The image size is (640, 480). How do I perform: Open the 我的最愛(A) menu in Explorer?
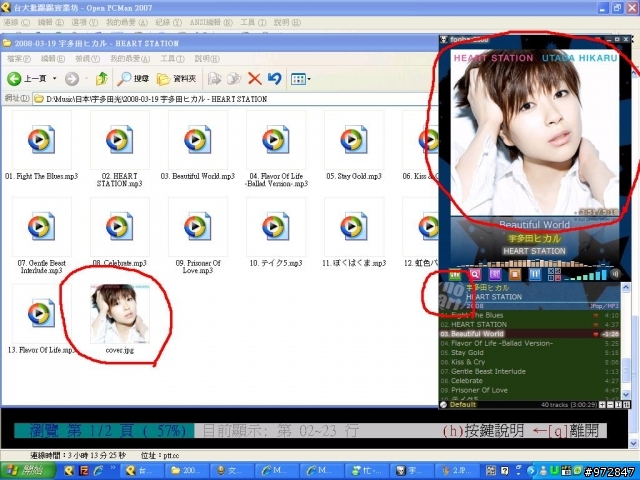[x=130, y=59]
